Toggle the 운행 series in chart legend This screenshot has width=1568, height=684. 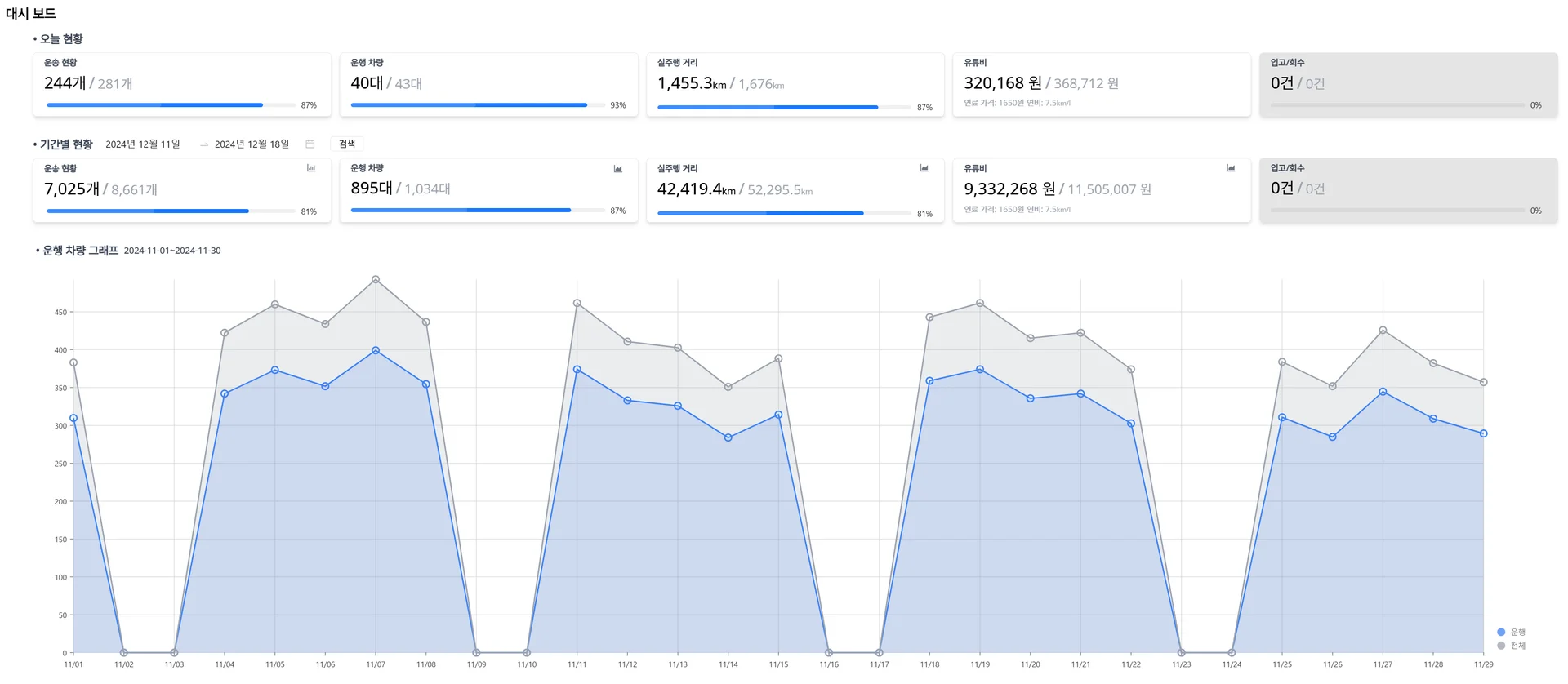(x=1511, y=632)
